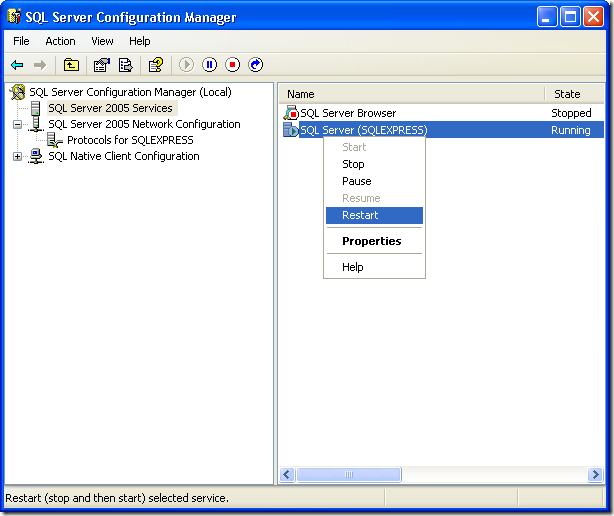
Task: Choose Properties from the context menu
Action: (x=374, y=241)
